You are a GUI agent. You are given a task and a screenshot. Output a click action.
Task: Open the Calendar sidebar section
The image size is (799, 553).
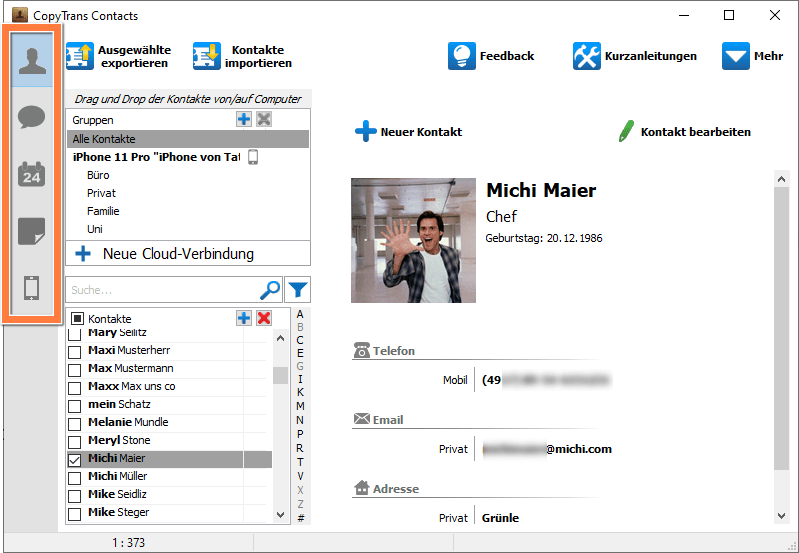(x=32, y=174)
